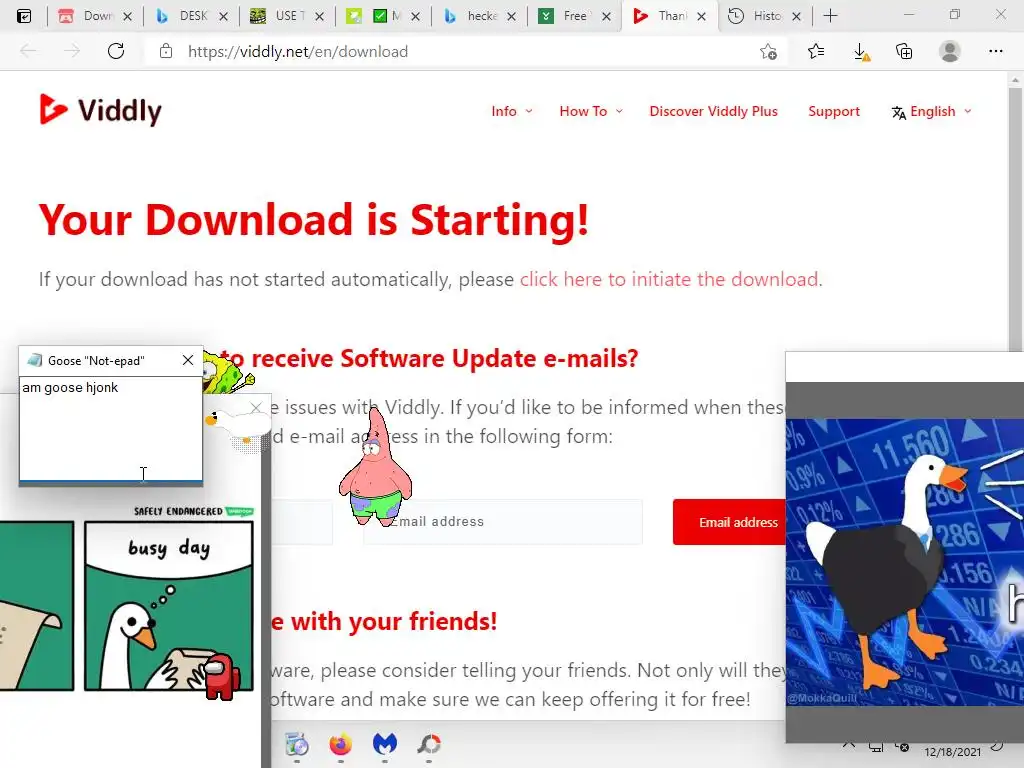
Task: Open Firefox from the taskbar
Action: 341,744
